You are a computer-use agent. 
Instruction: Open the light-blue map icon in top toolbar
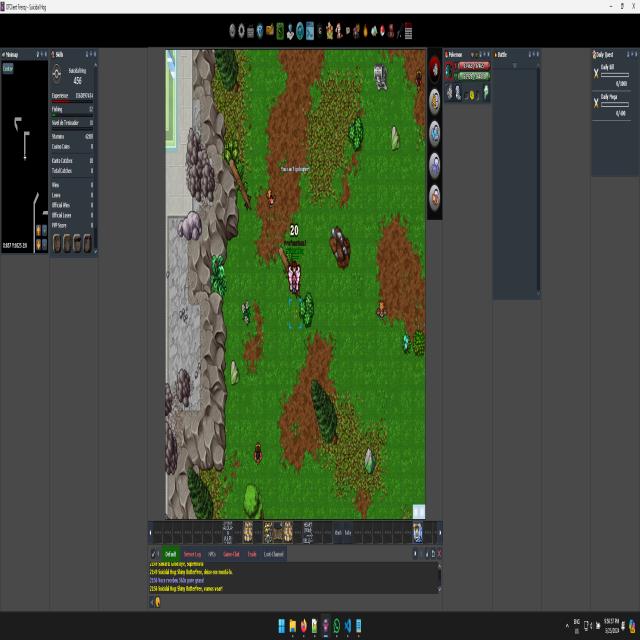coord(310,31)
